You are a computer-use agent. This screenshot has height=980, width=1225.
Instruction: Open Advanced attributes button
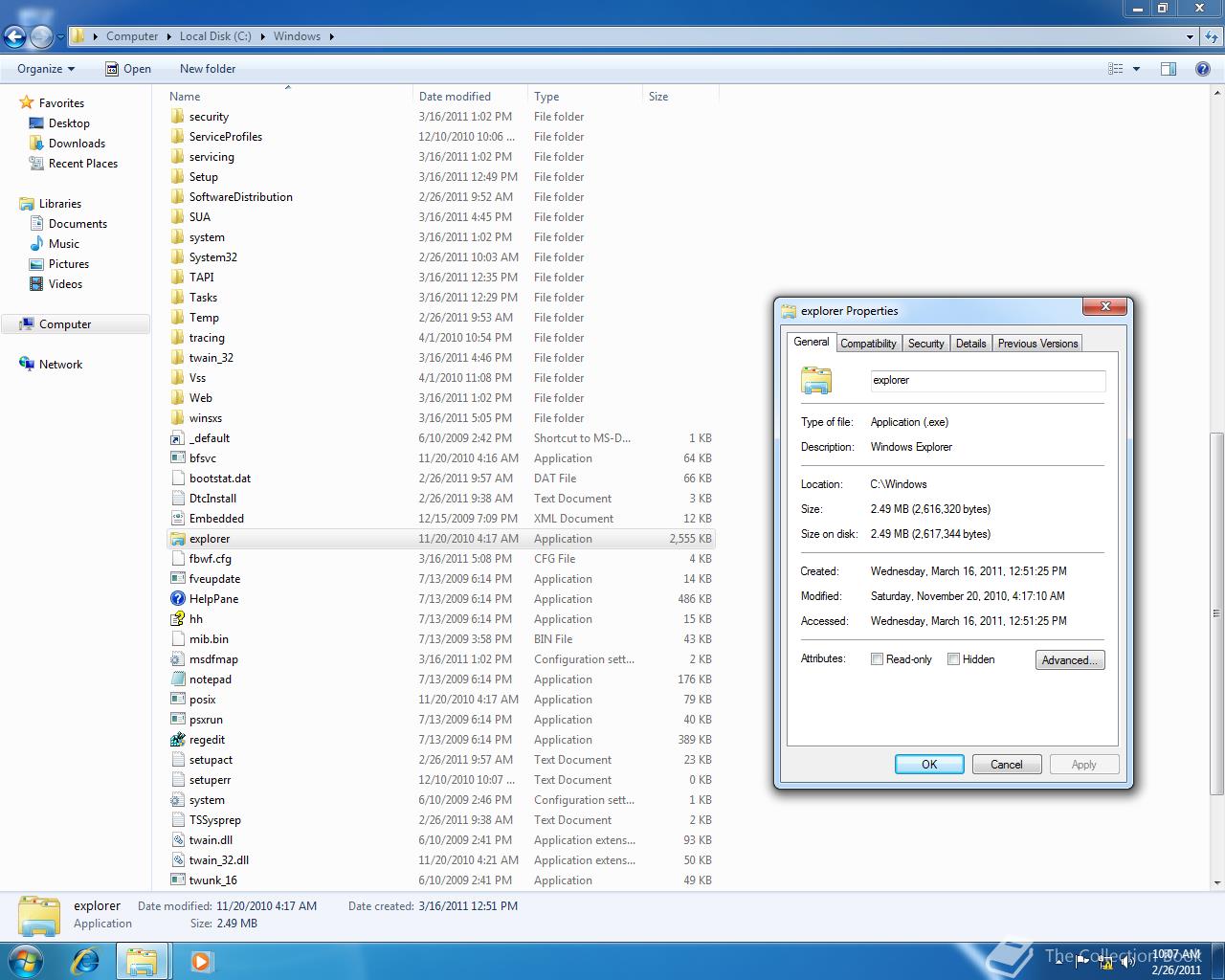[x=1070, y=660]
